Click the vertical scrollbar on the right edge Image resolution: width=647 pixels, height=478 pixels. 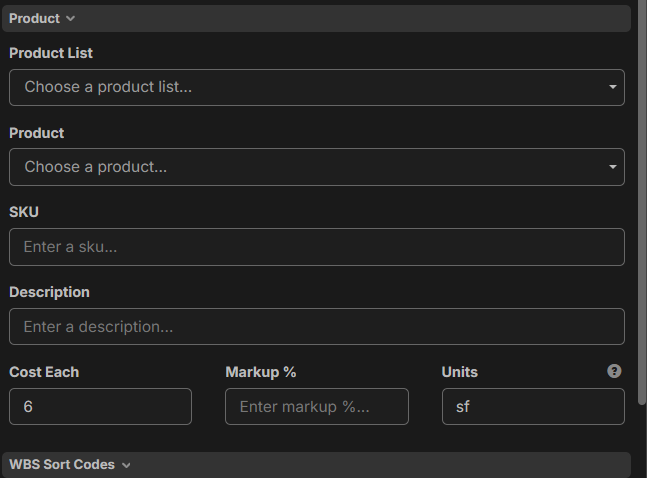click(642, 200)
